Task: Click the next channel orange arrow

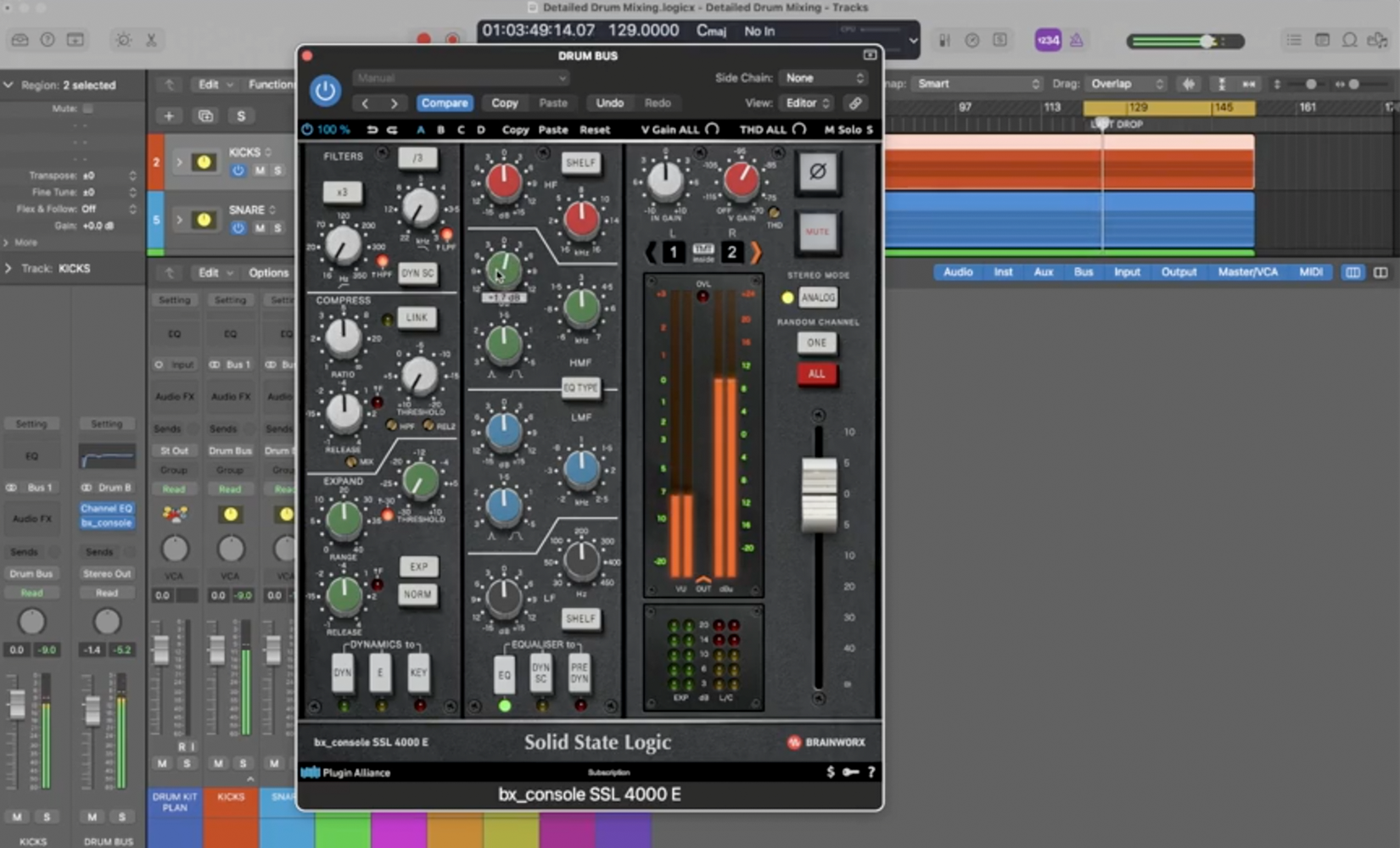Action: click(x=755, y=252)
